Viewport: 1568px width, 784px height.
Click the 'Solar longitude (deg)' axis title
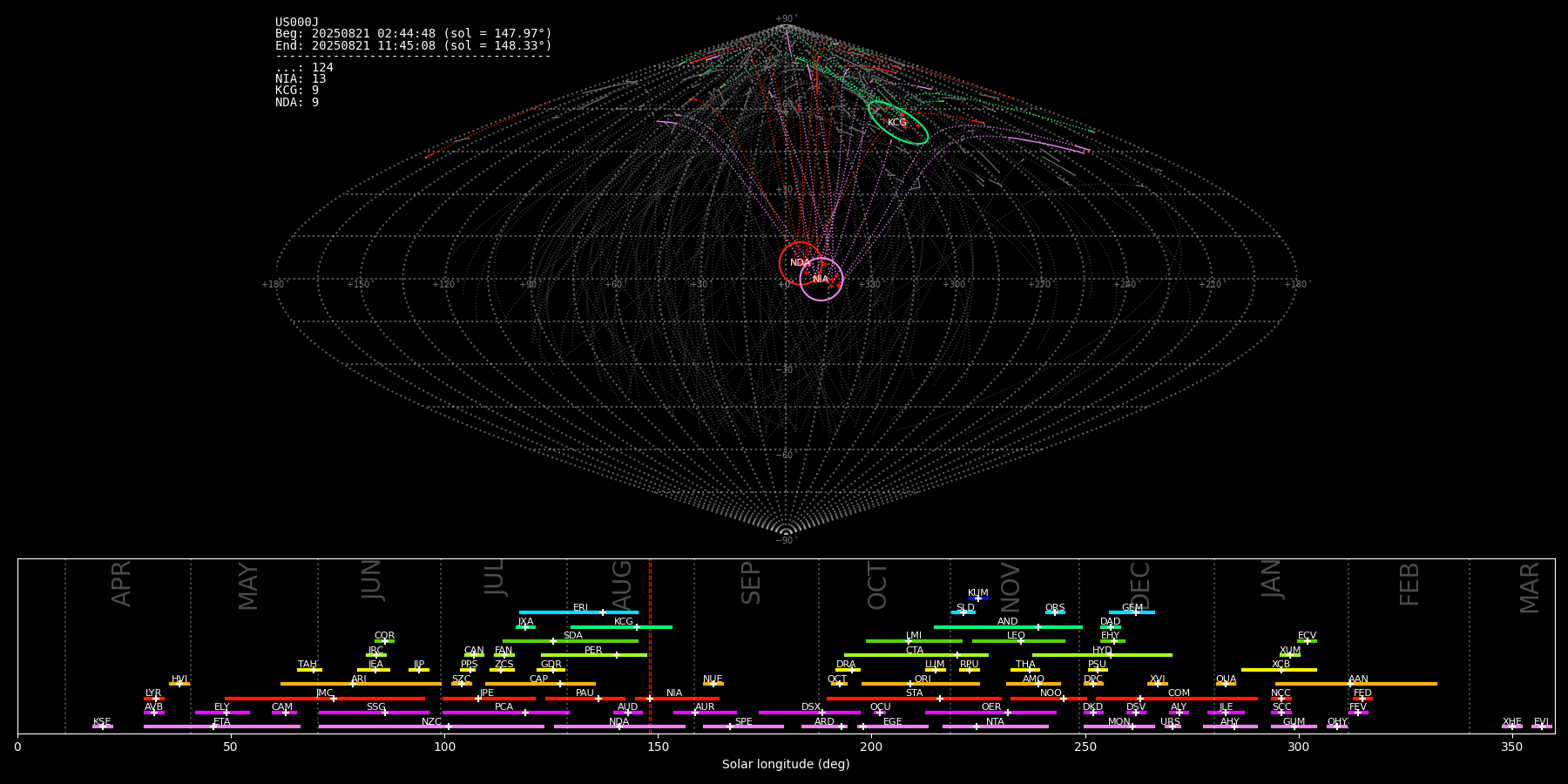click(786, 765)
